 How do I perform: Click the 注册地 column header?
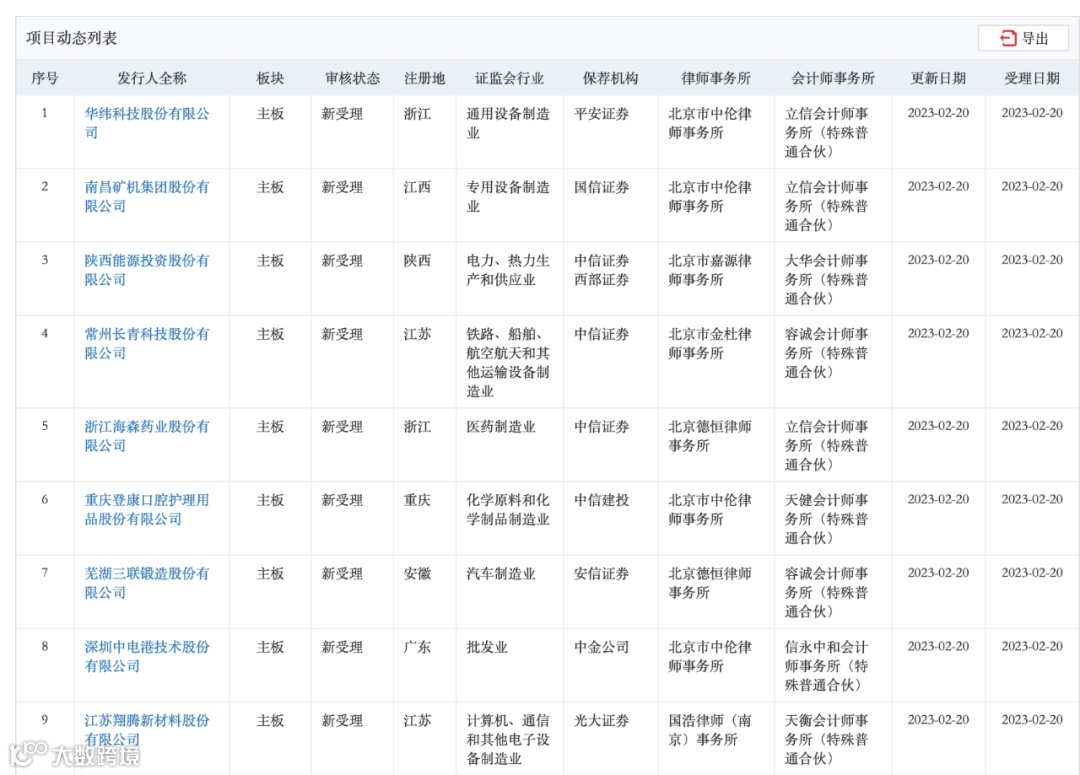pyautogui.click(x=424, y=79)
